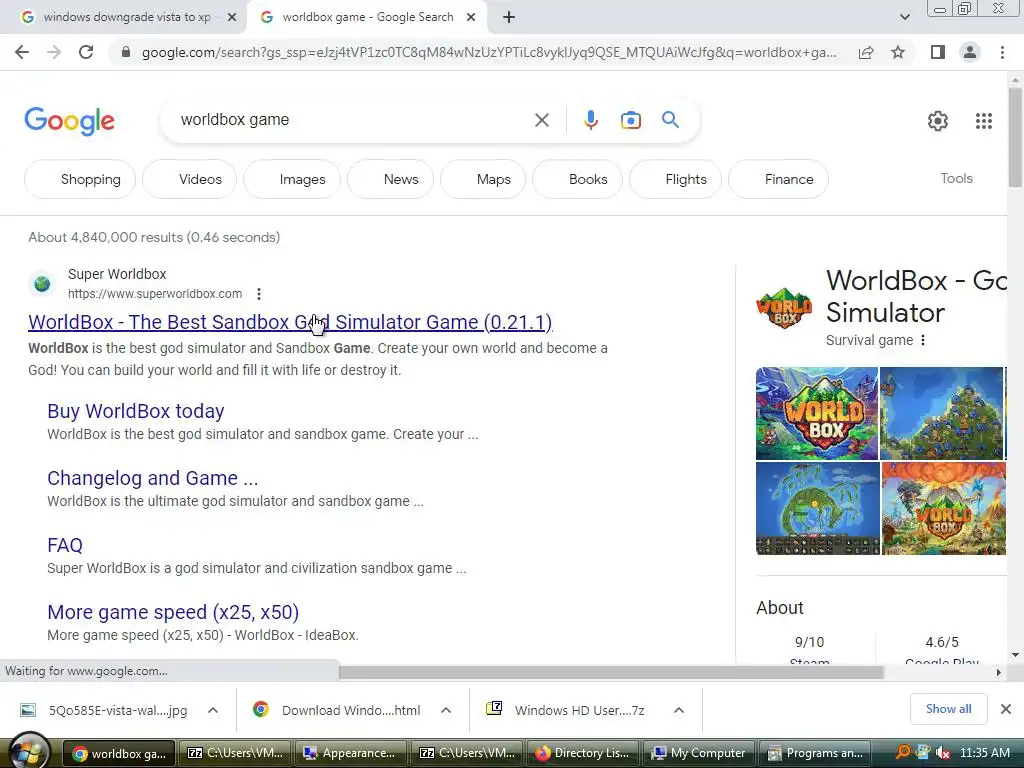Switch to Directory Lis Firefox taskbar window
Image resolution: width=1024 pixels, height=768 pixels.
583,753
